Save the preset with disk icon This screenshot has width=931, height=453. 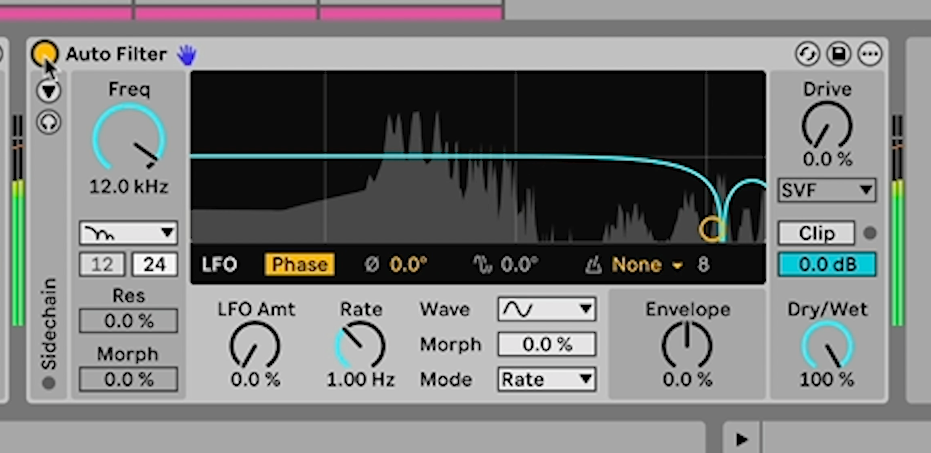click(838, 55)
